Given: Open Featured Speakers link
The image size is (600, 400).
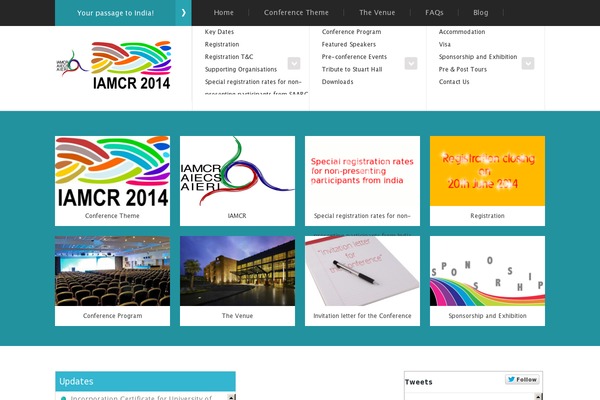Looking at the screenshot, I should [x=349, y=44].
